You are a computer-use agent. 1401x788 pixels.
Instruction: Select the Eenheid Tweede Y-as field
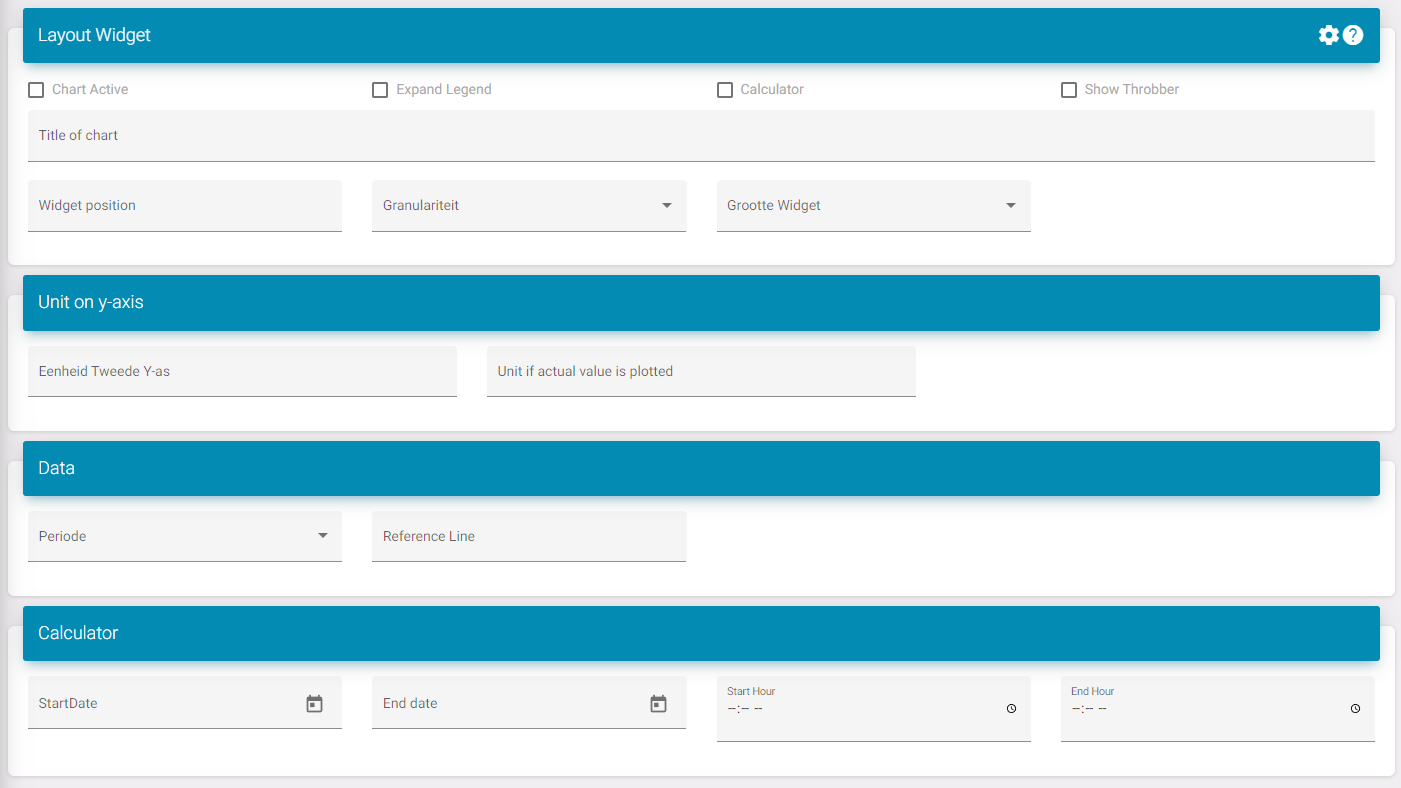coord(242,372)
